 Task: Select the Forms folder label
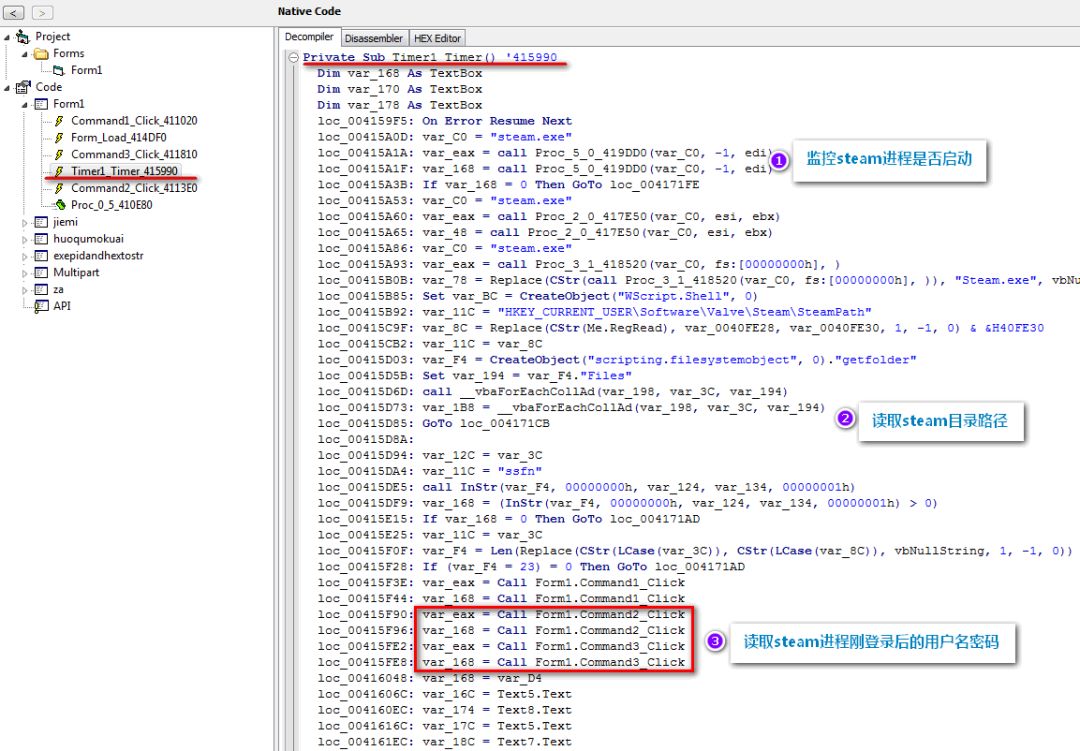[69, 53]
